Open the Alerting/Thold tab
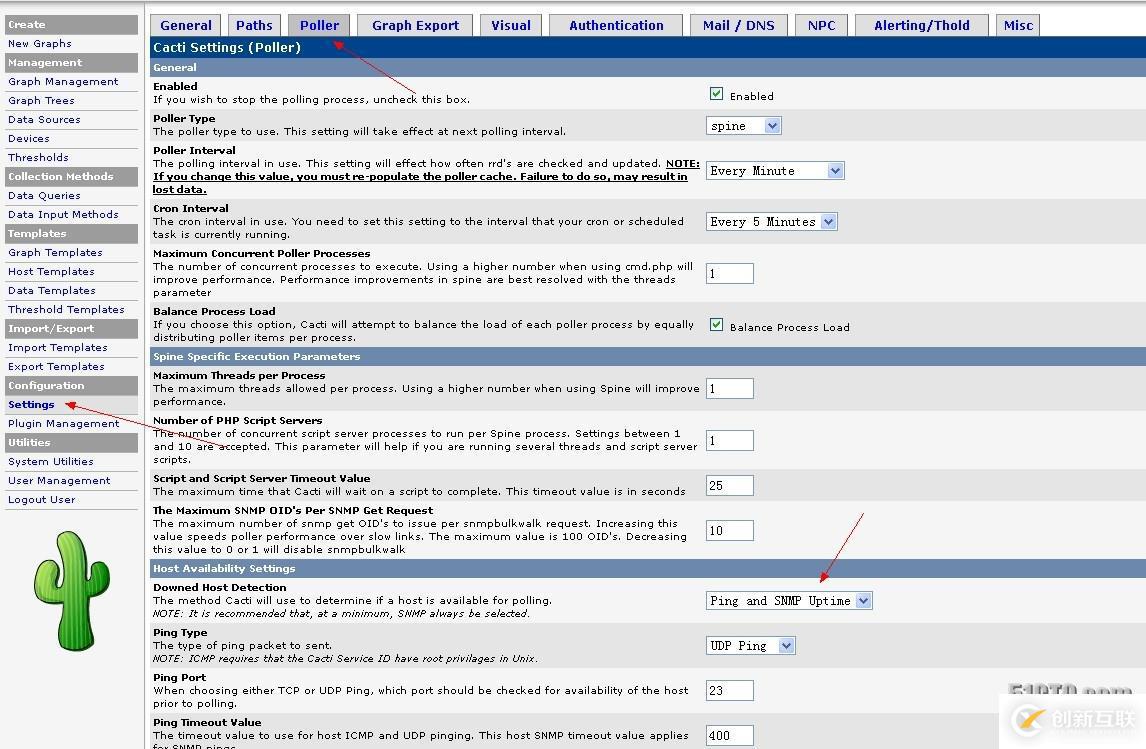The image size is (1146, 749). (x=920, y=24)
